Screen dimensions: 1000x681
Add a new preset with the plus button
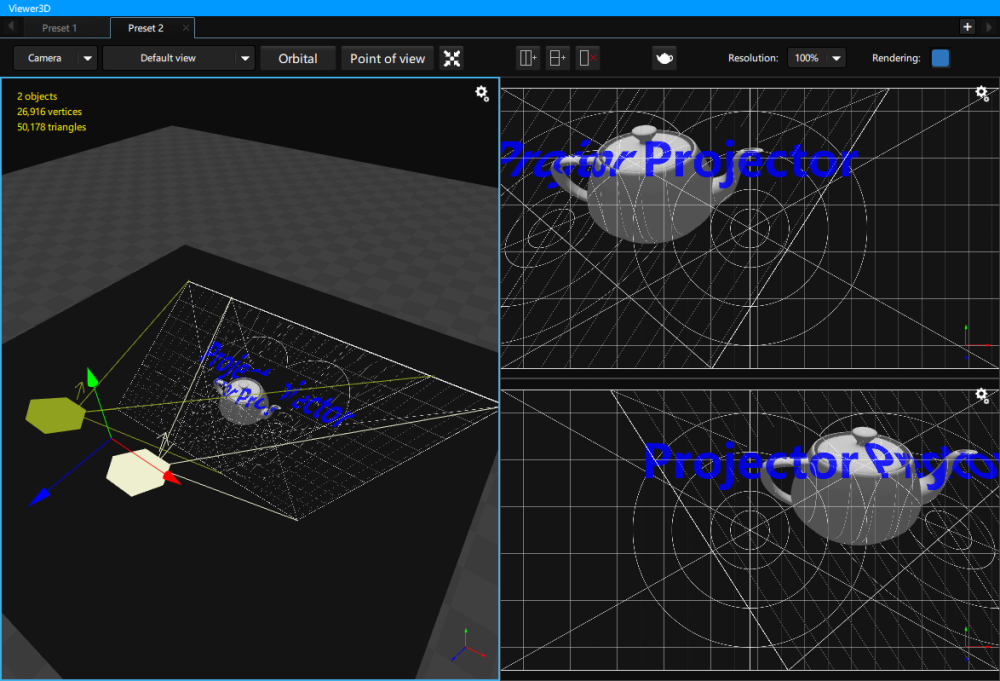[x=968, y=27]
